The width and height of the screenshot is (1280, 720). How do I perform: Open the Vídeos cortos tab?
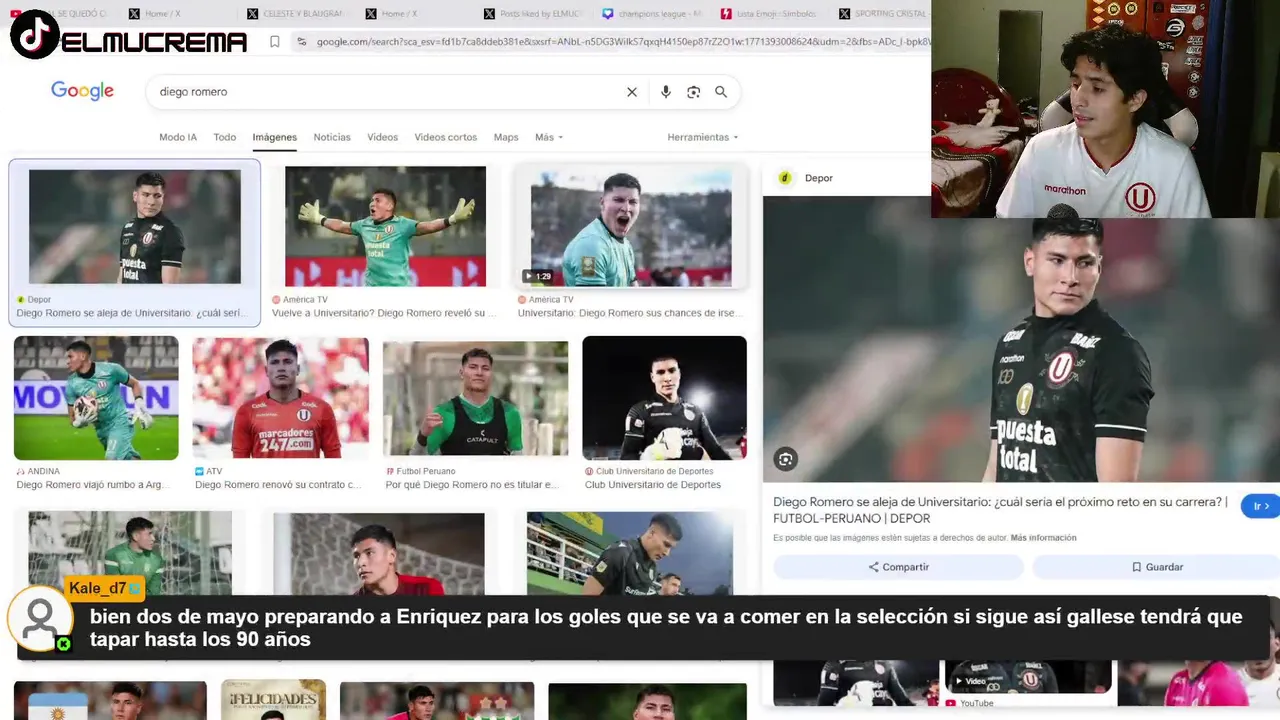pyautogui.click(x=446, y=137)
